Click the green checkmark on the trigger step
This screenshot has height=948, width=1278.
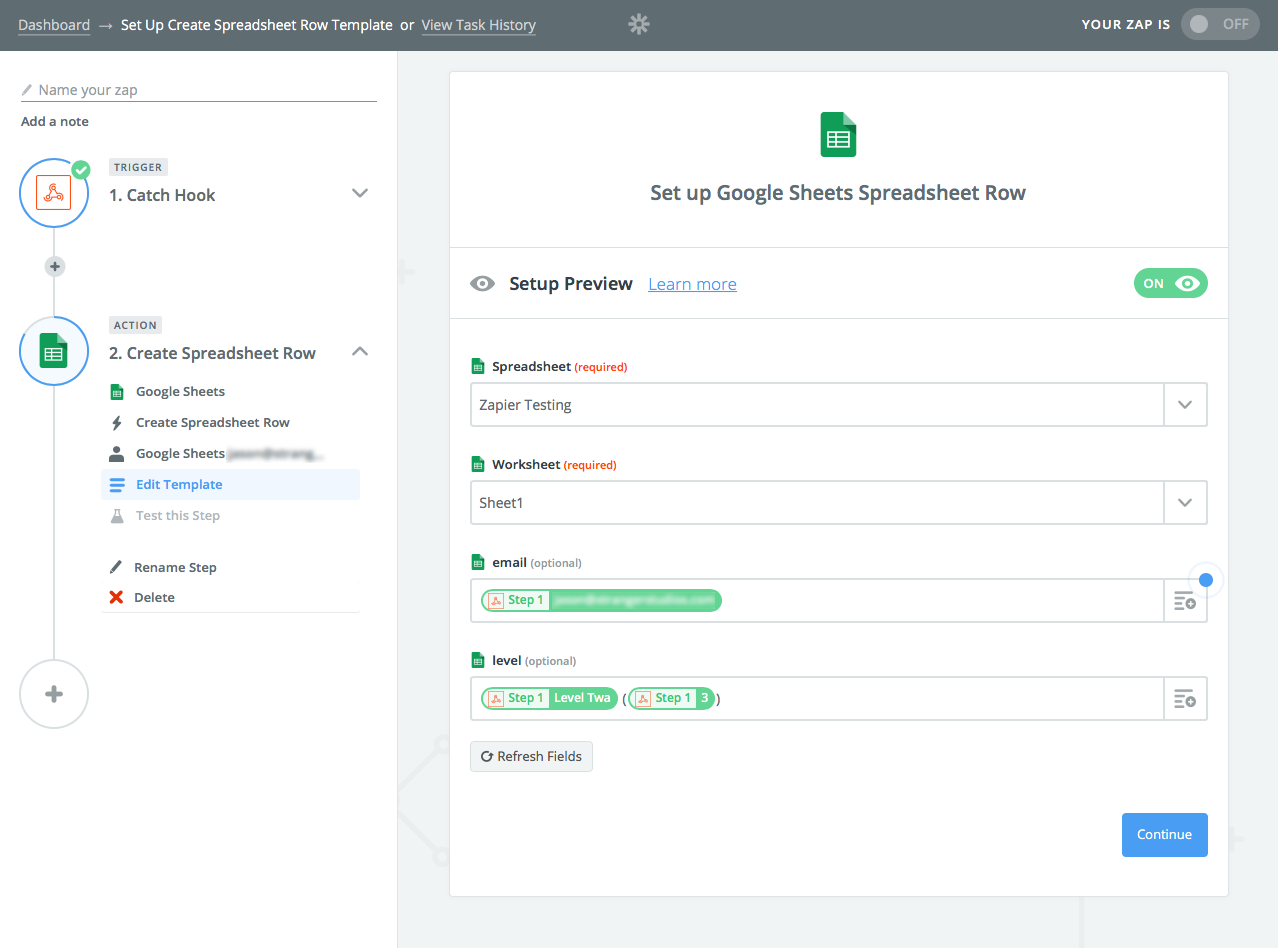tap(81, 170)
